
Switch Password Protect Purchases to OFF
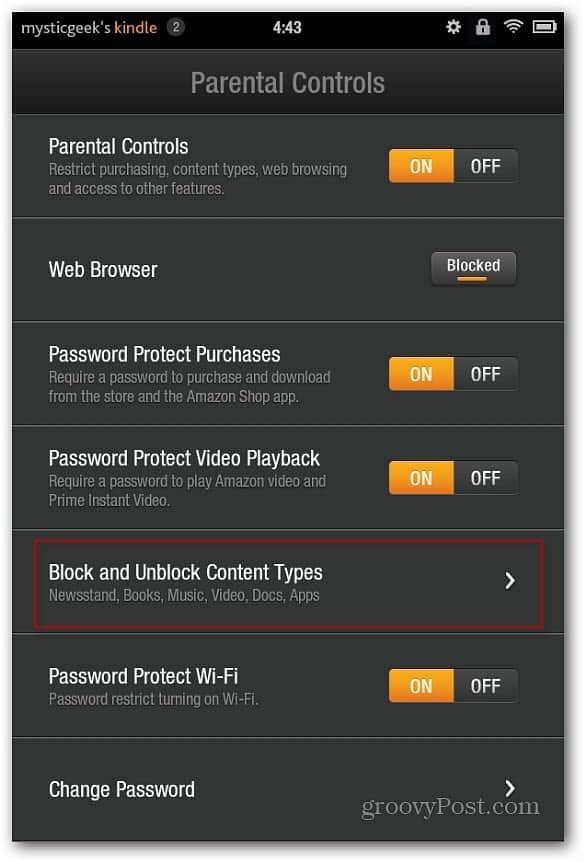coord(486,374)
